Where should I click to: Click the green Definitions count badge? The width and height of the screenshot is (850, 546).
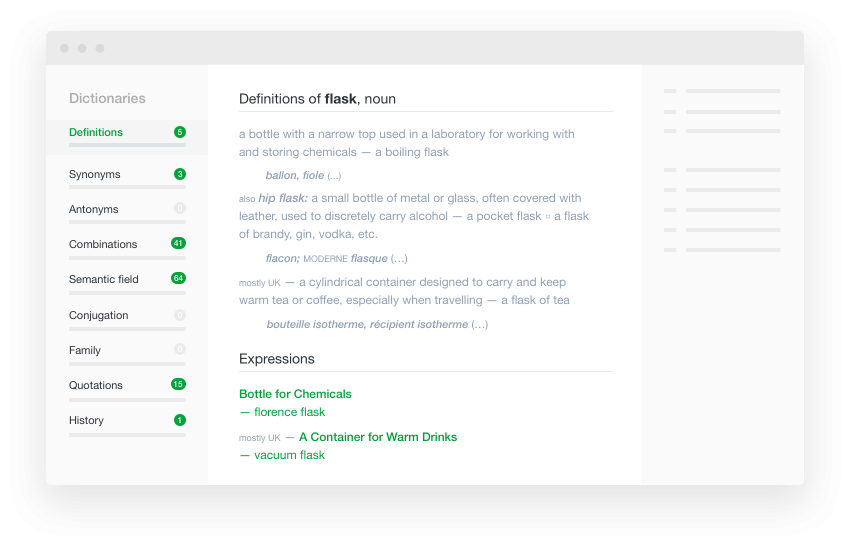(179, 132)
